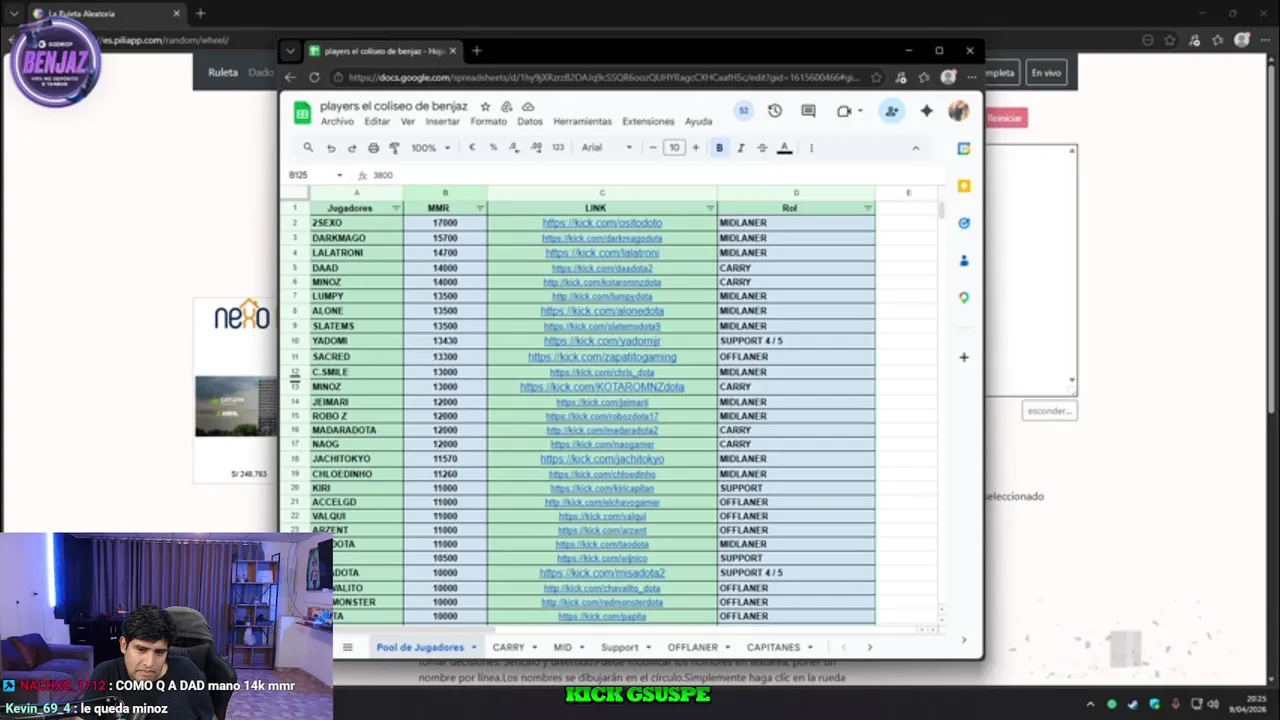The height and width of the screenshot is (720, 1280).
Task: Open new tab in Sheets window
Action: 476,51
